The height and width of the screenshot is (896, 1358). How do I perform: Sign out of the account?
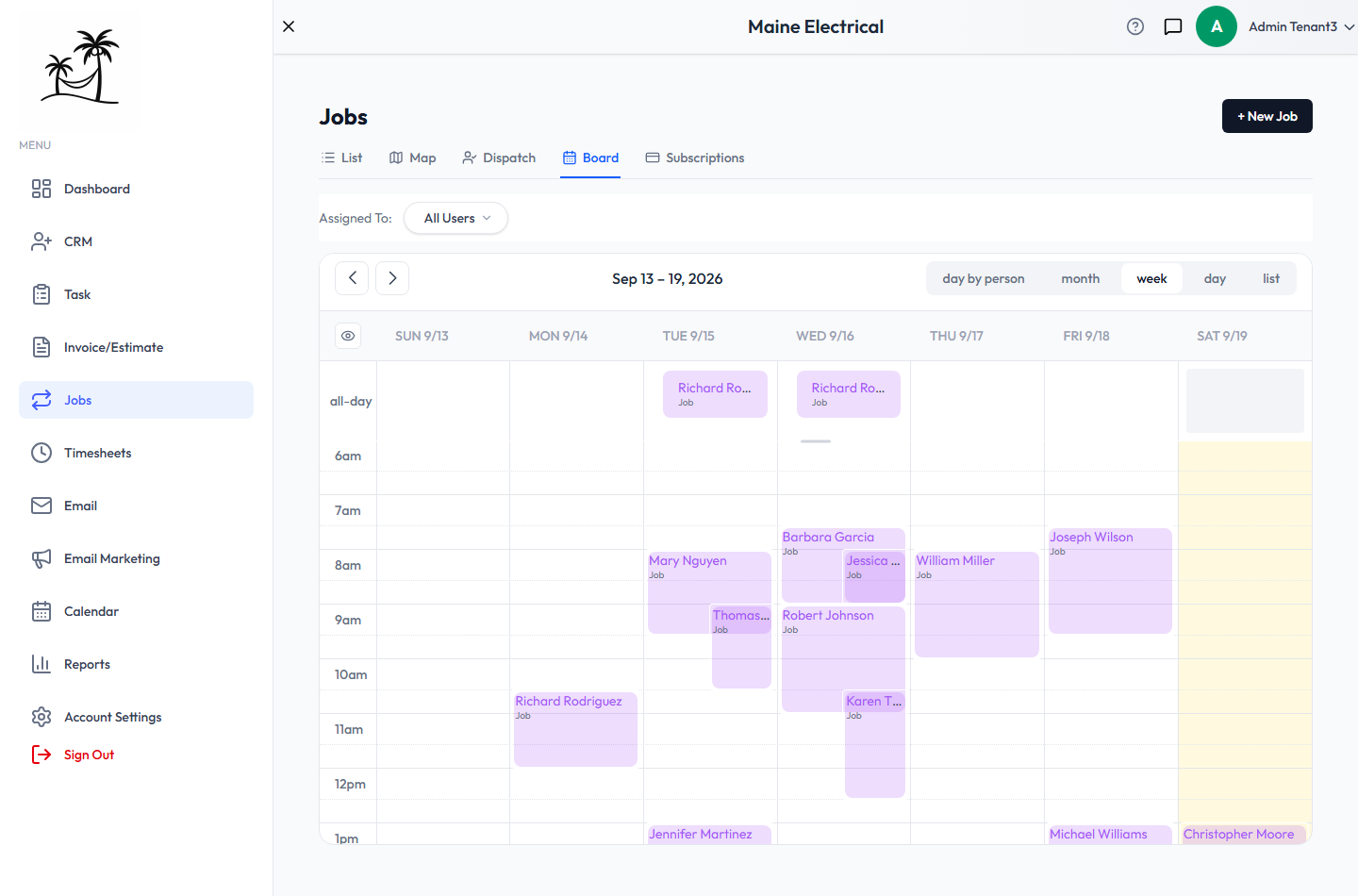coord(74,755)
